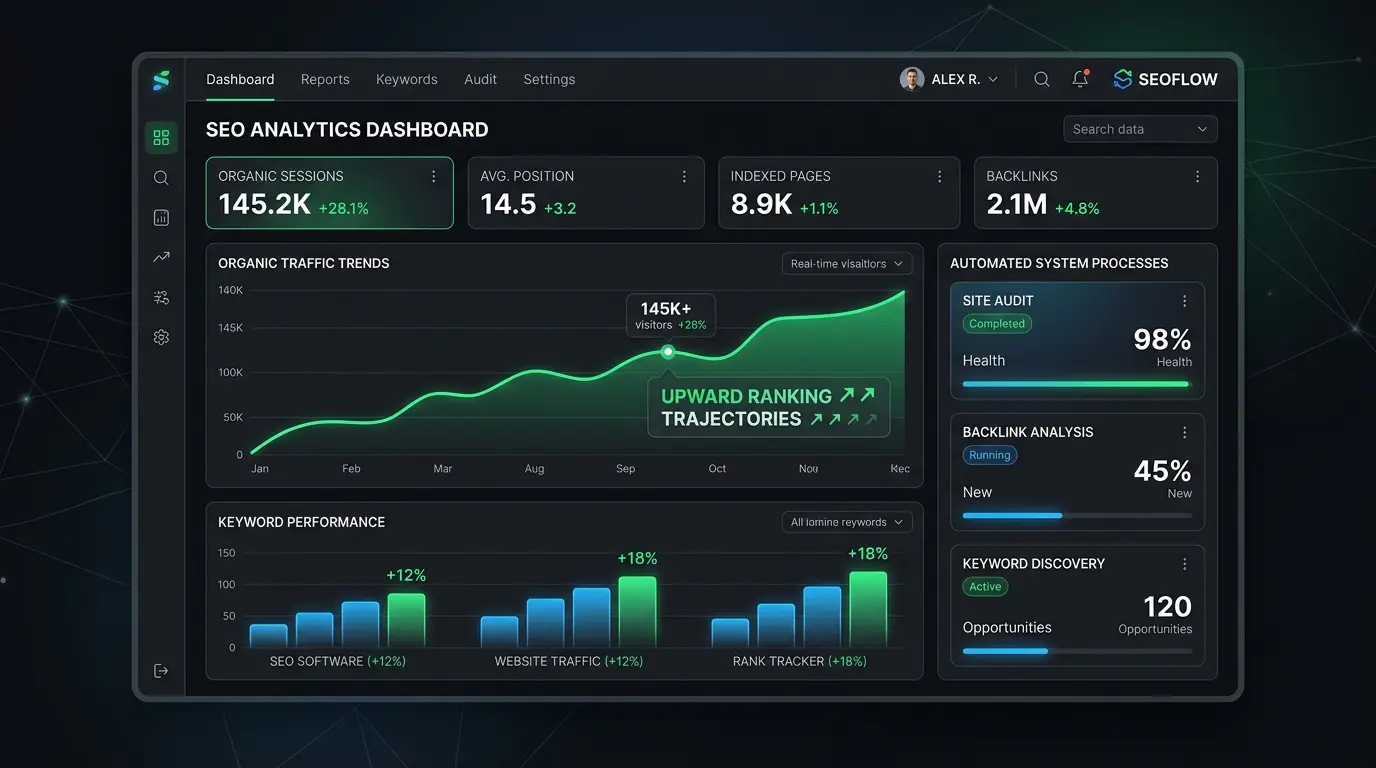
Task: Click the Site Audit health progress bar
Action: pyautogui.click(x=1077, y=384)
